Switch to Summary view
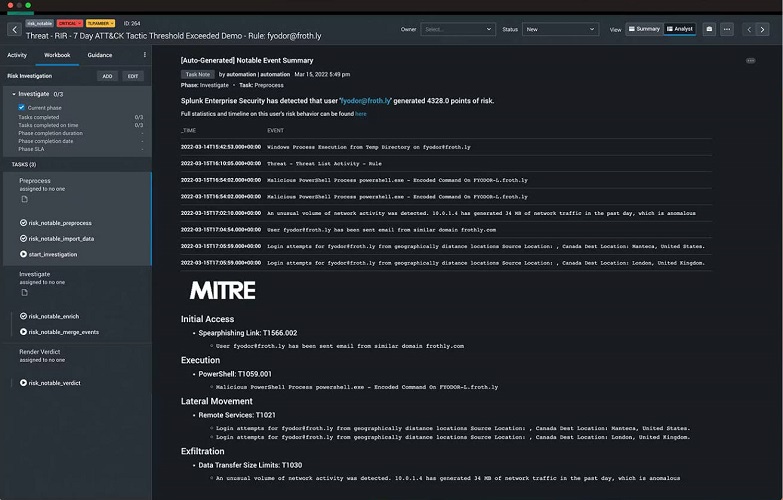This screenshot has height=500, width=783. (x=644, y=29)
